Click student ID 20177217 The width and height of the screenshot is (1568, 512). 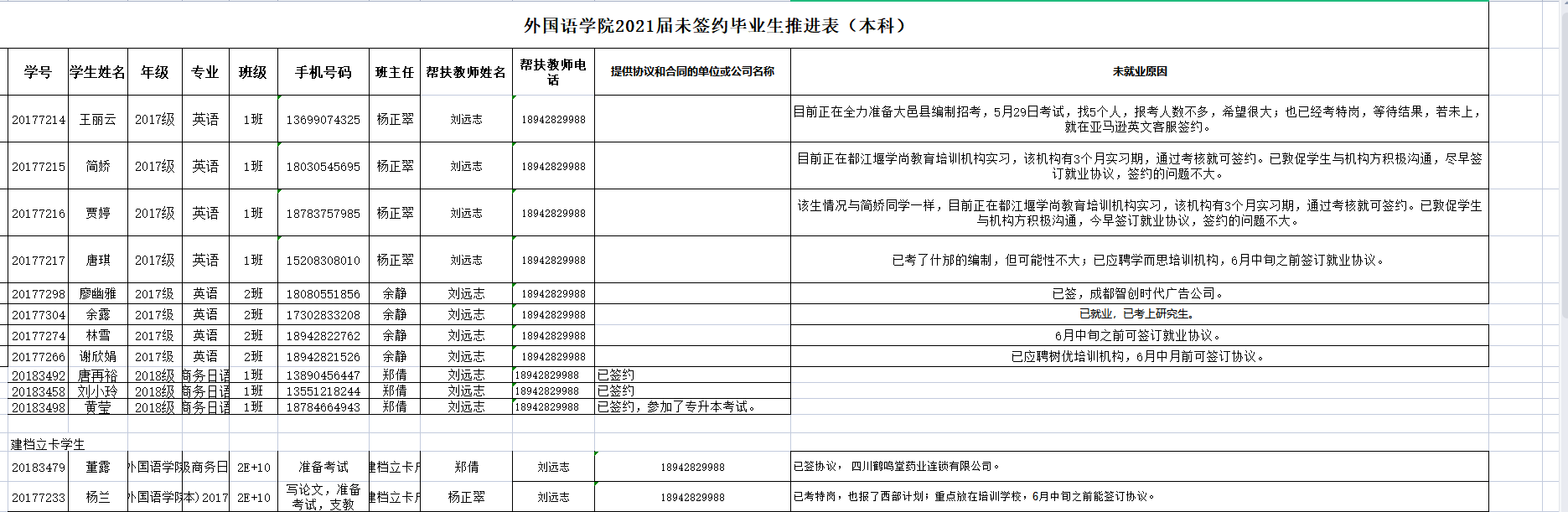click(39, 260)
